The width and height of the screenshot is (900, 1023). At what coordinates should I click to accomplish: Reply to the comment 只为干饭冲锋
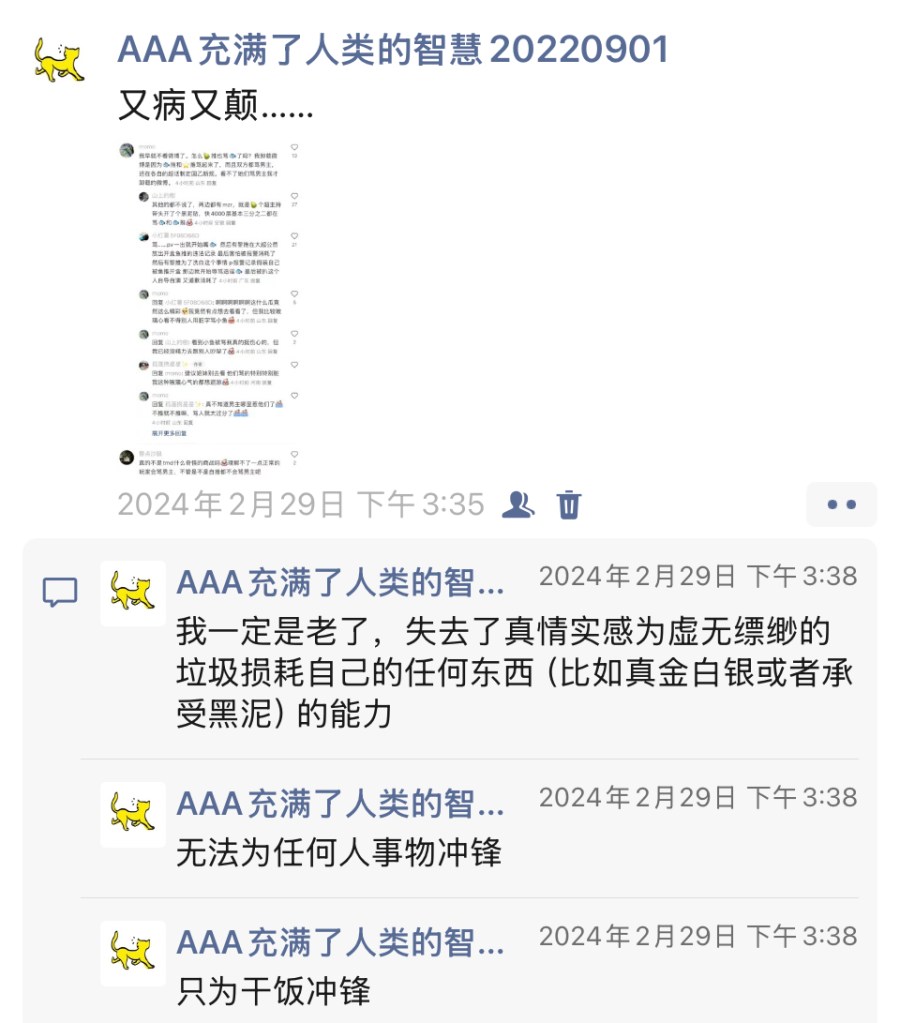click(273, 992)
